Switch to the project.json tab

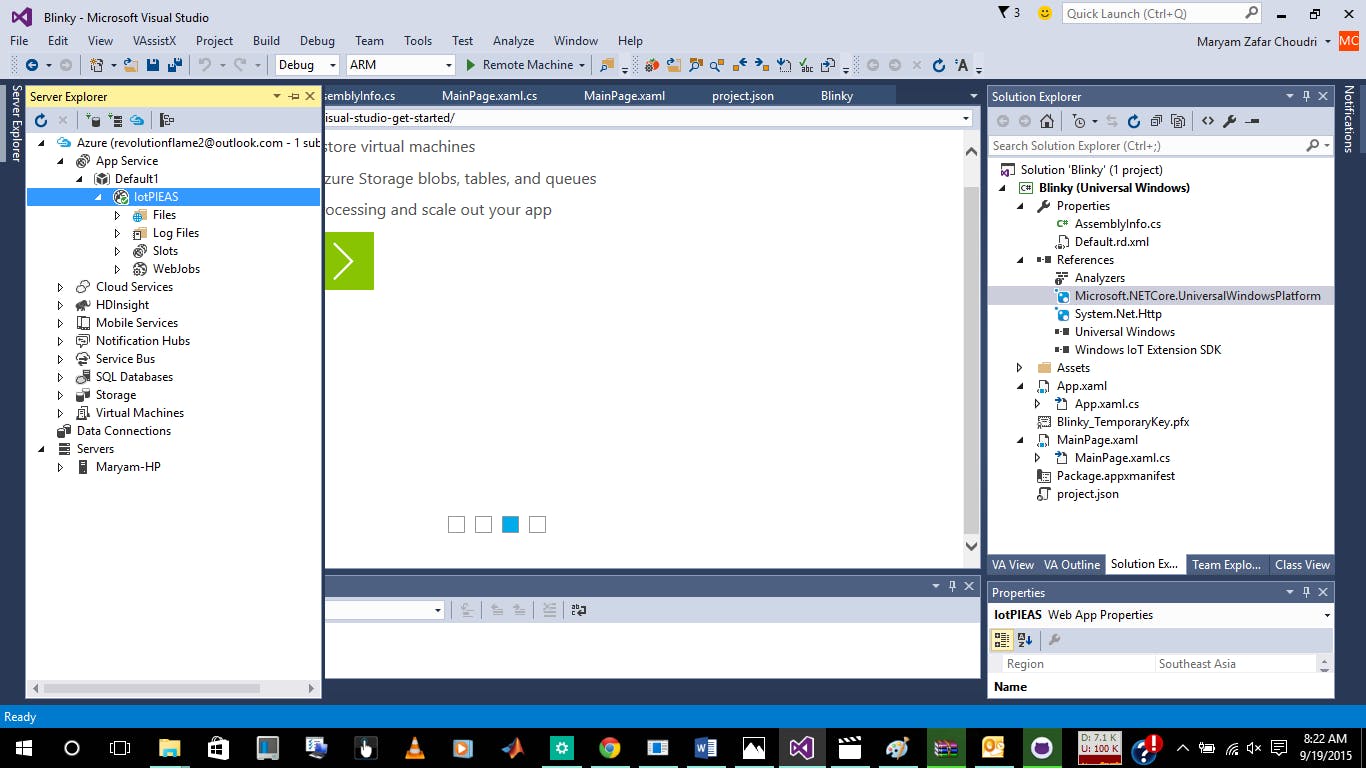742,96
